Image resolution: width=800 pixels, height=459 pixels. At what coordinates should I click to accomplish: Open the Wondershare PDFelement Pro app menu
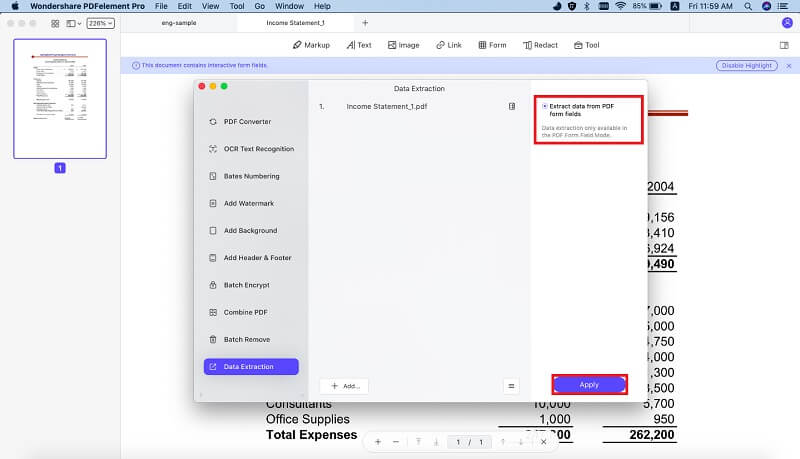coord(87,6)
